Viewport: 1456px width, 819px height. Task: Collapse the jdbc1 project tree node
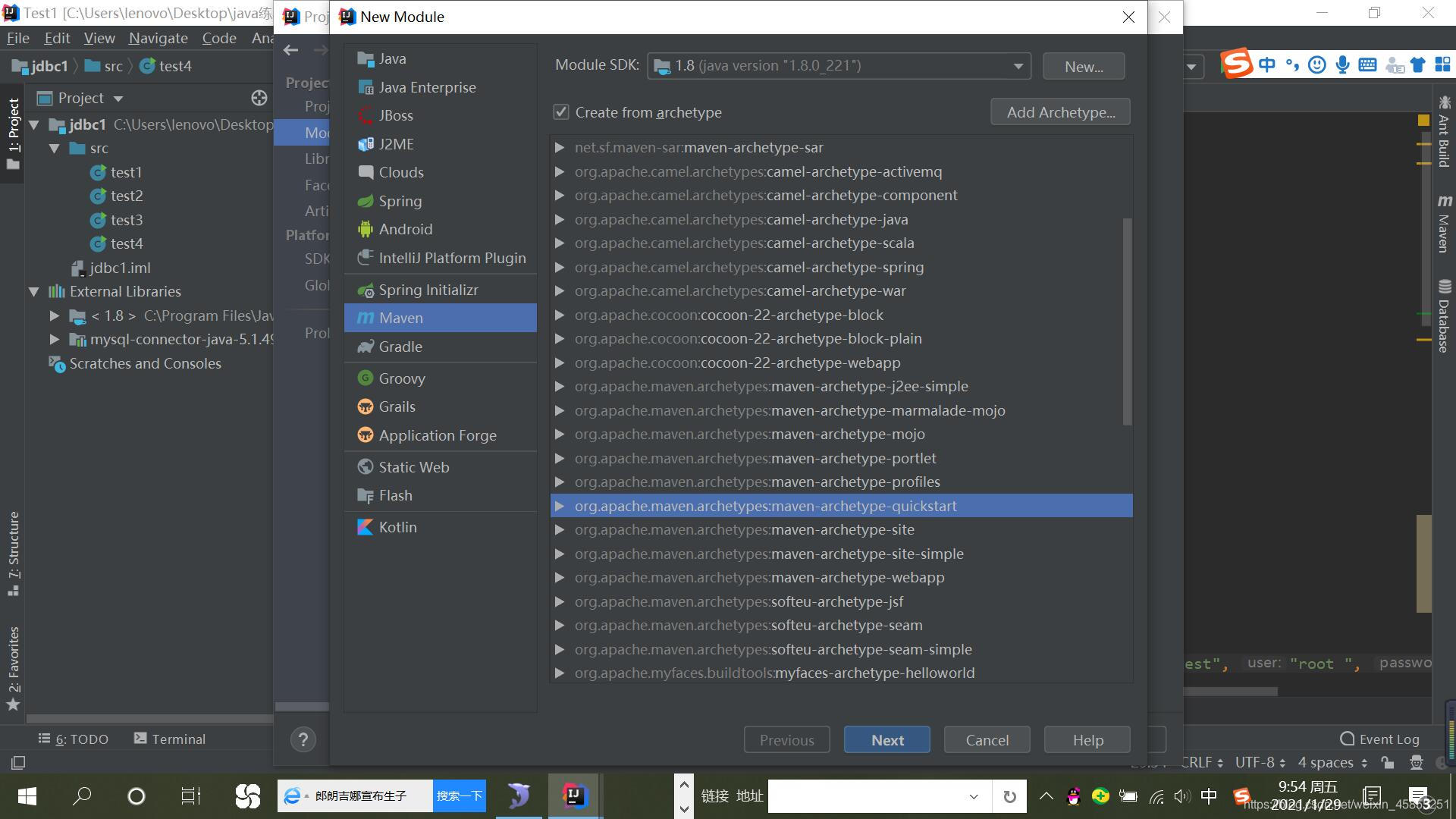point(34,124)
